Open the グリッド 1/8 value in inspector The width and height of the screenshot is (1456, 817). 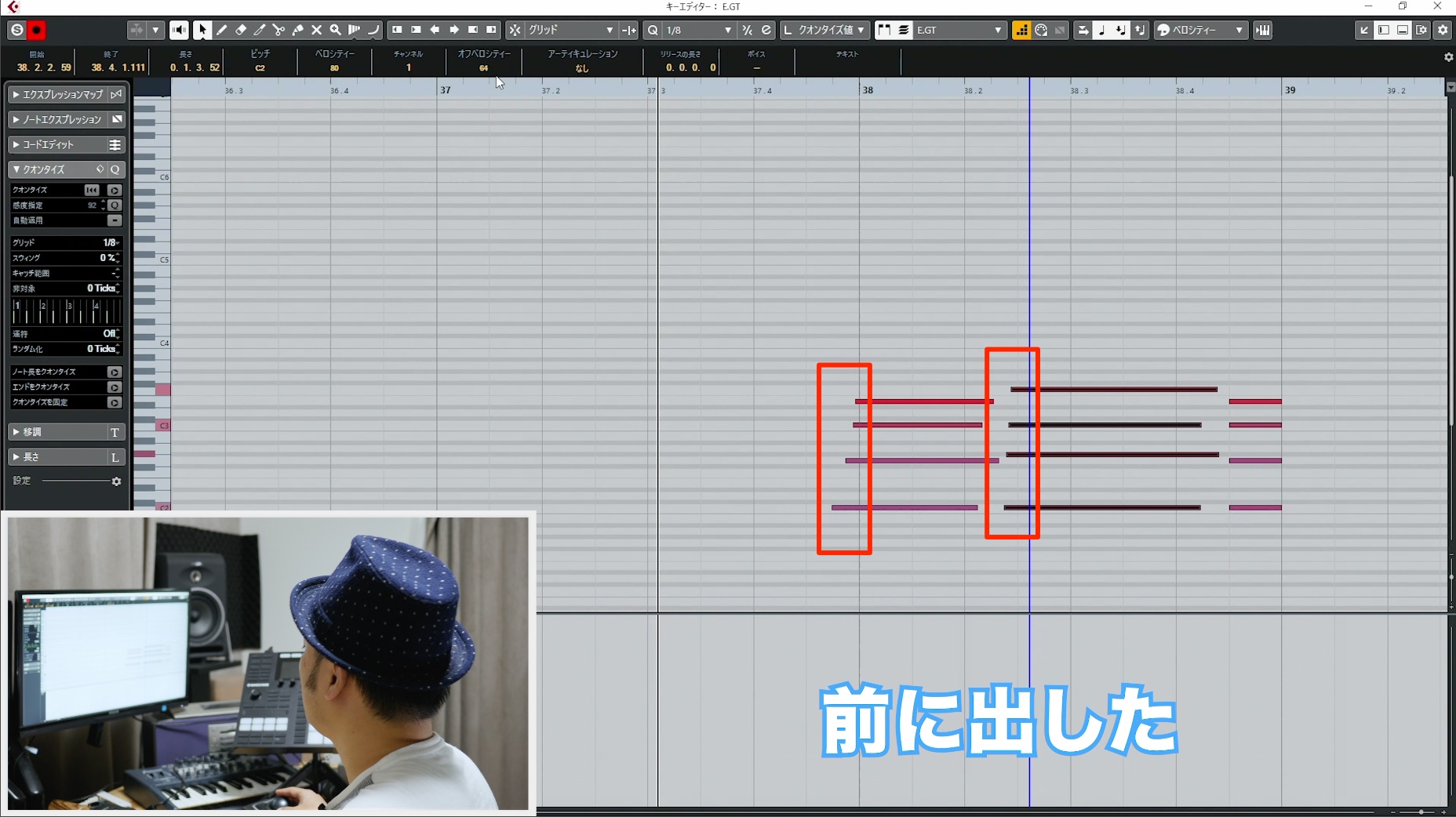[111, 242]
